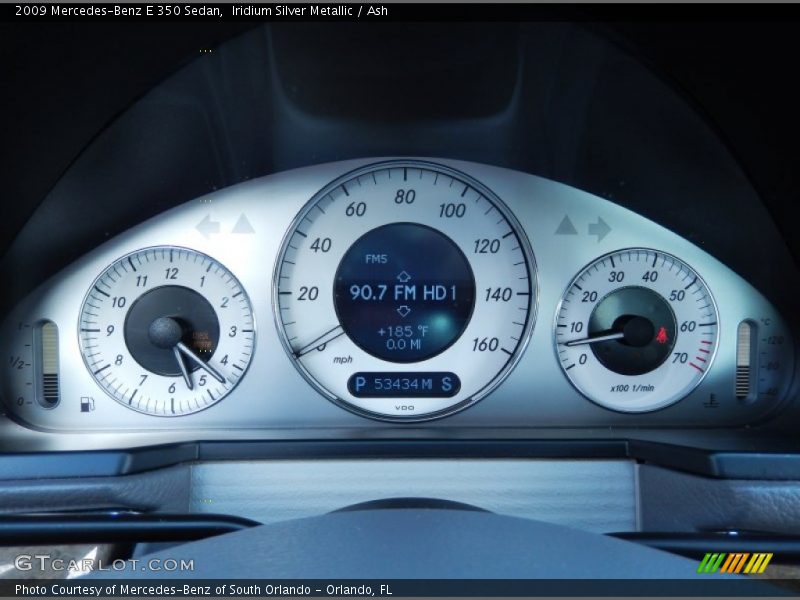Select the triangle indicator beside right arrow
This screenshot has width=800, height=600.
point(566,225)
